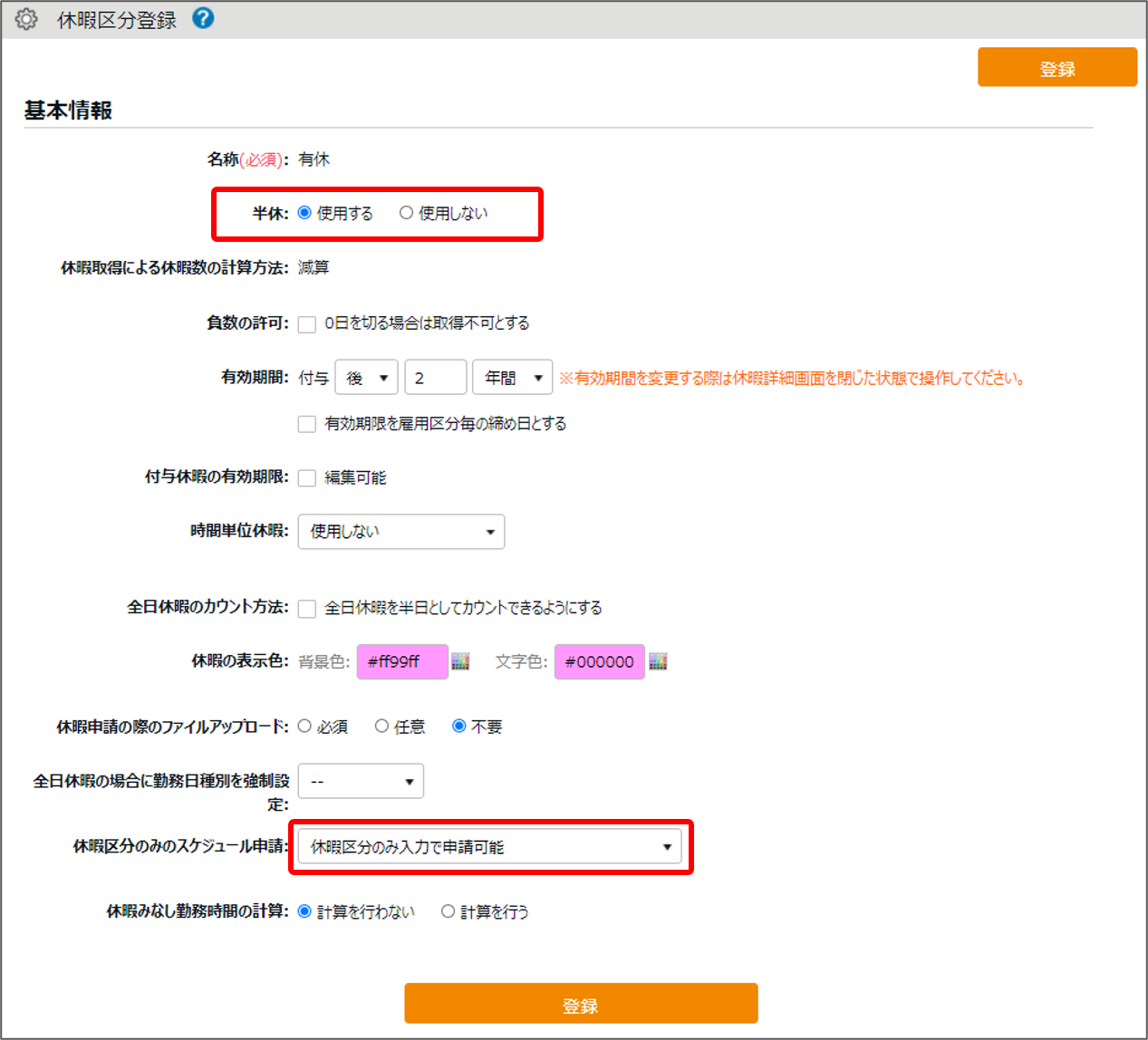Image resolution: width=1148 pixels, height=1040 pixels.
Task: Open the 勤務日種別強制設定 dropdown showing --
Action: [361, 780]
